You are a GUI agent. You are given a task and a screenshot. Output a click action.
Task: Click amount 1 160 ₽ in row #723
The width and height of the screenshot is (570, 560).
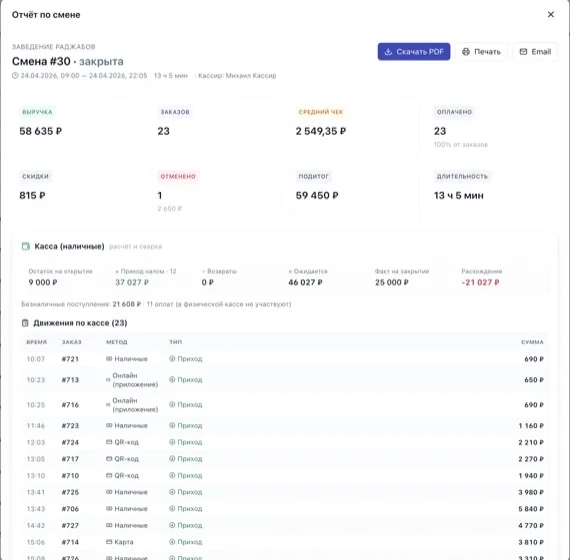click(531, 425)
